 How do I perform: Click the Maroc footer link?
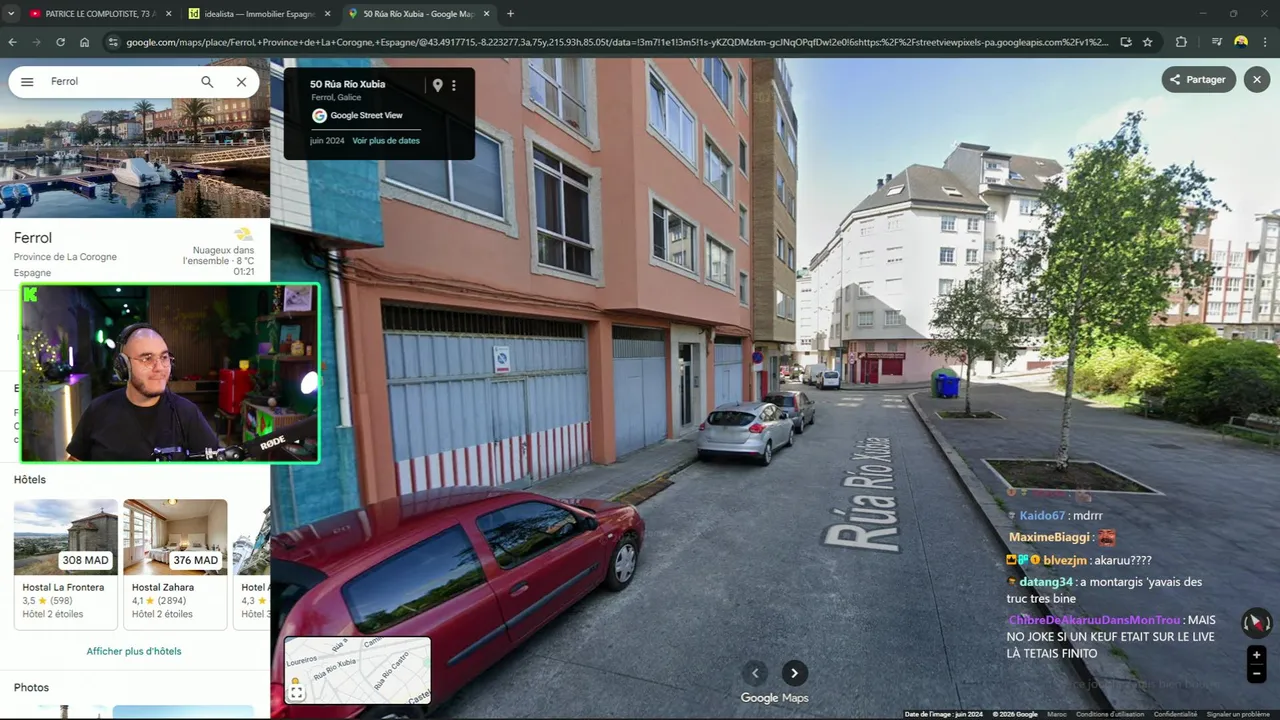[1056, 714]
